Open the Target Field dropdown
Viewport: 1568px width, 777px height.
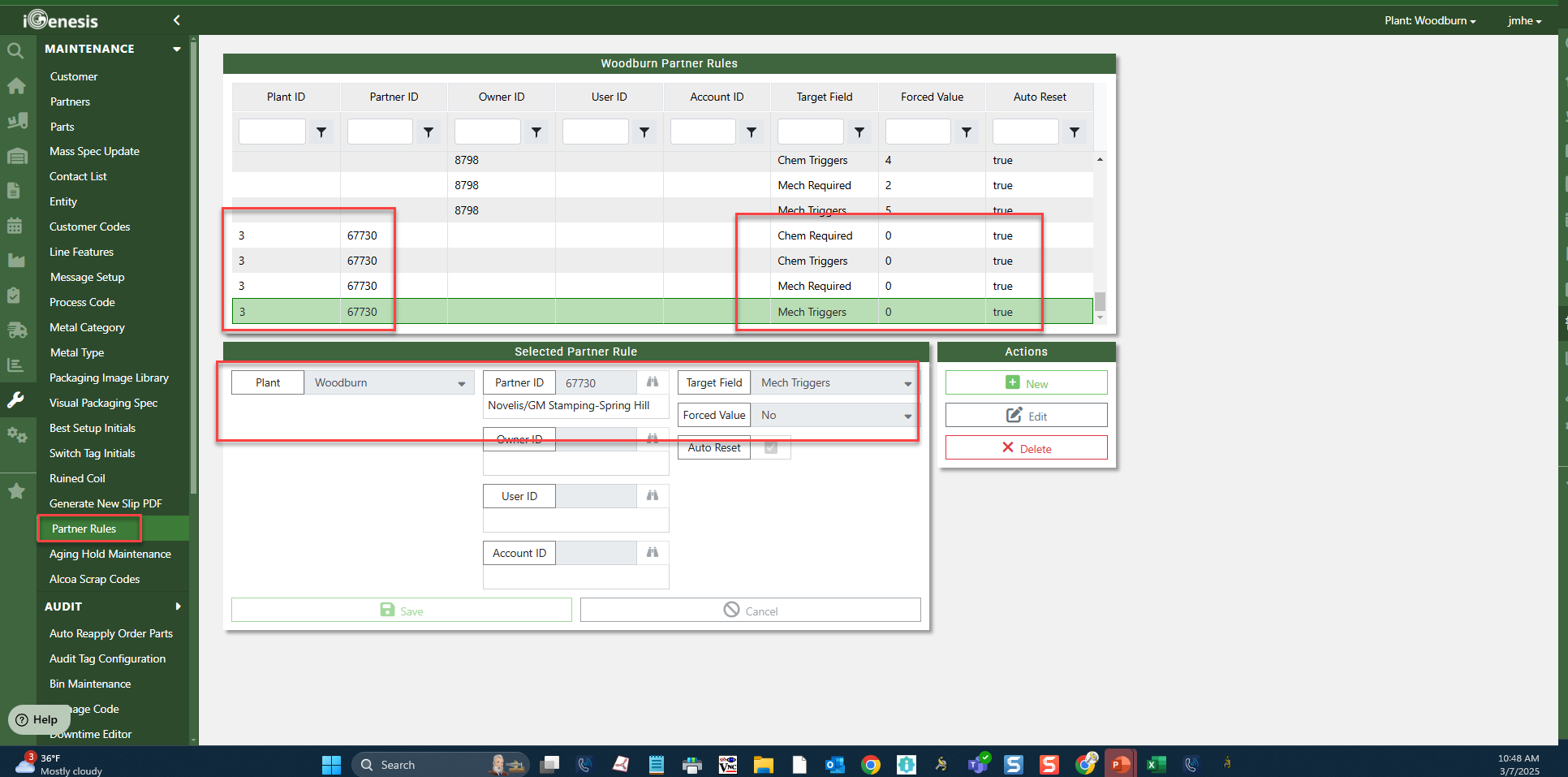836,382
